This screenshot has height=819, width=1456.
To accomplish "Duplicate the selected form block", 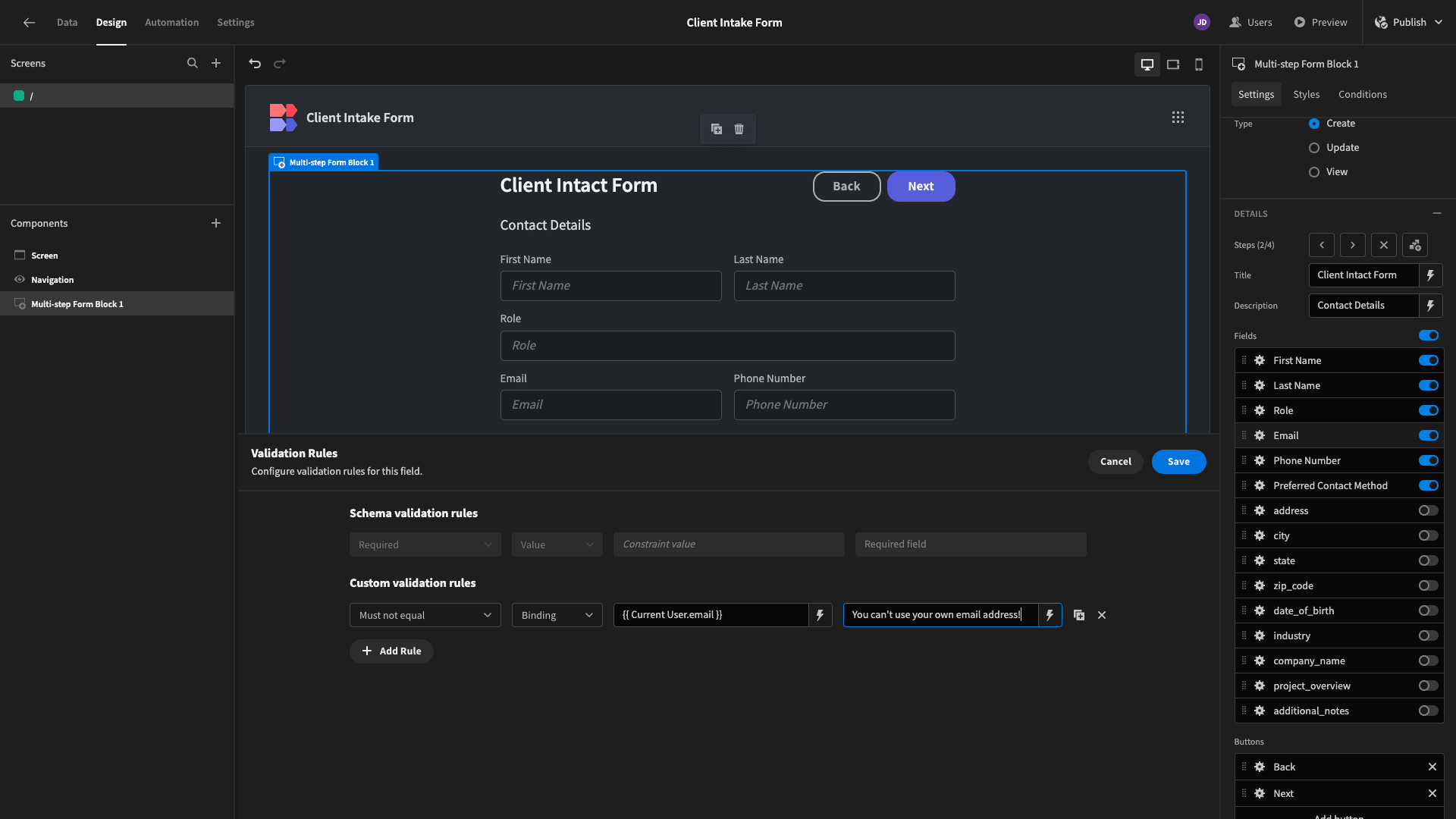I will pos(717,129).
